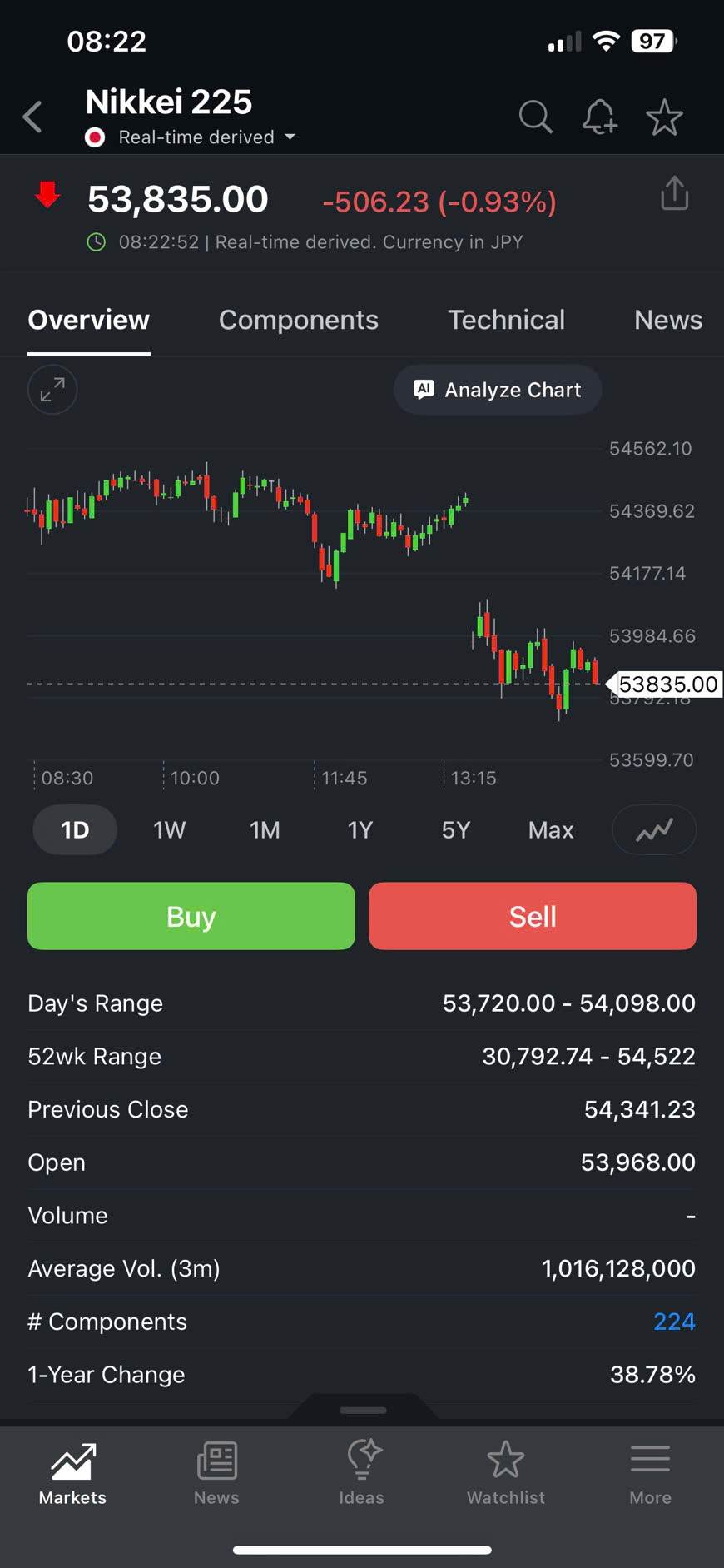Open the More hamburger menu
The height and width of the screenshot is (1568, 724).
click(x=650, y=1473)
